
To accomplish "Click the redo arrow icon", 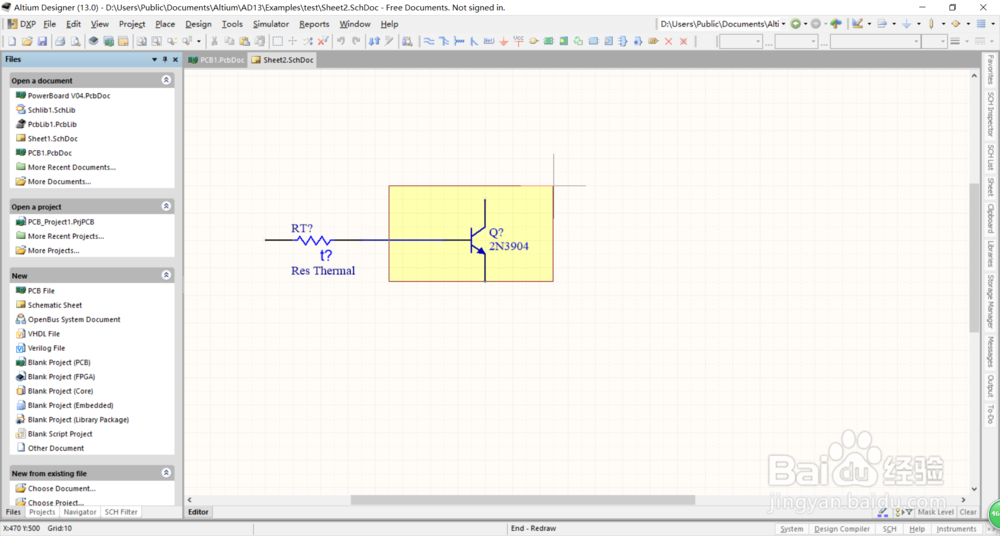I will 356,41.
